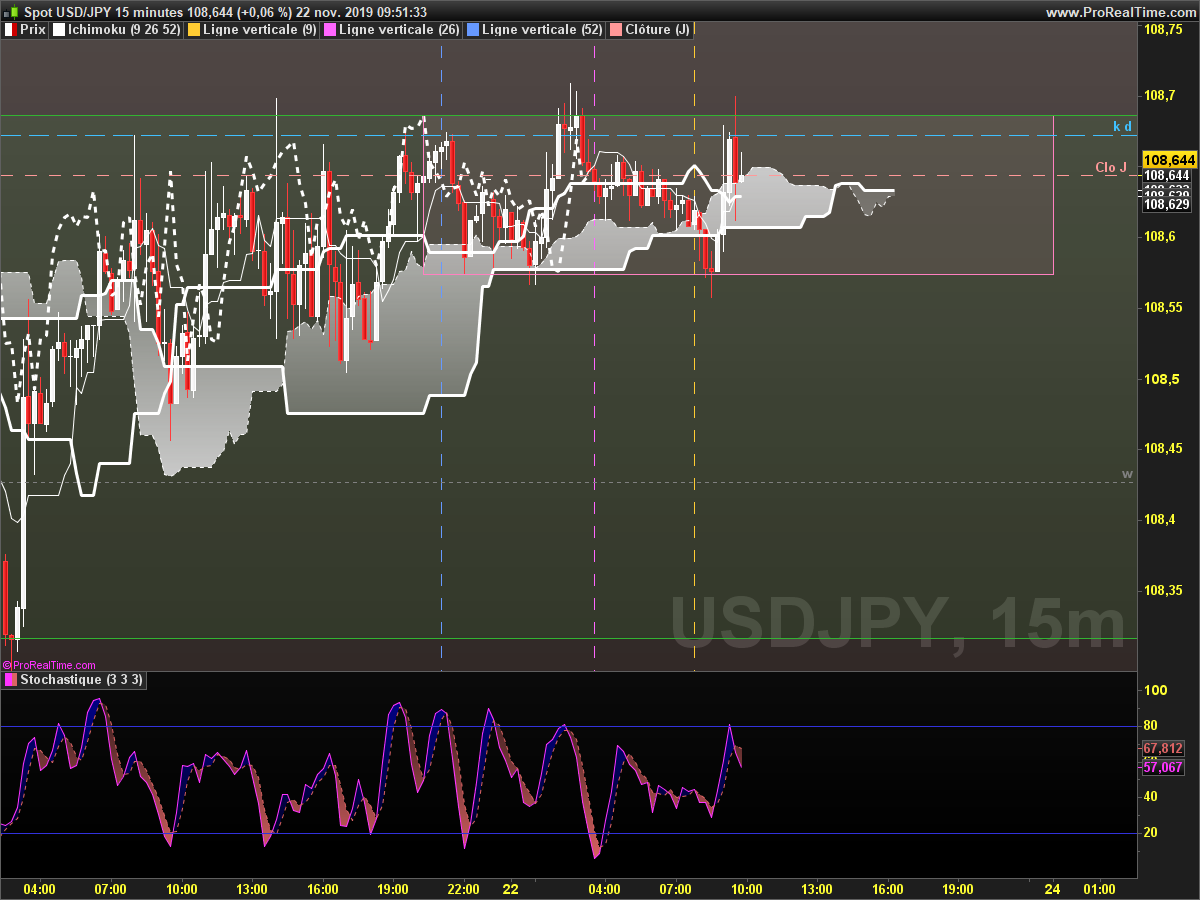Select the yellow 108,644 current price tag

click(1169, 160)
